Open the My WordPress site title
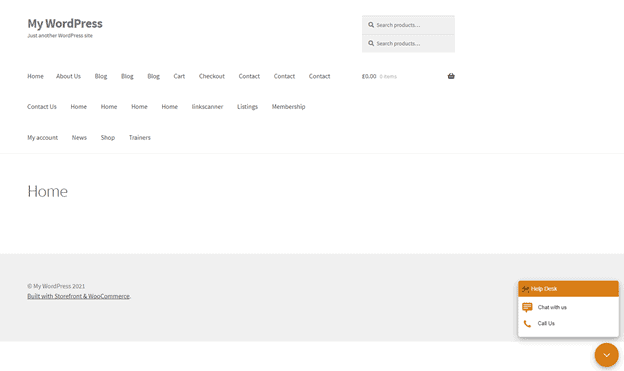 (x=65, y=23)
